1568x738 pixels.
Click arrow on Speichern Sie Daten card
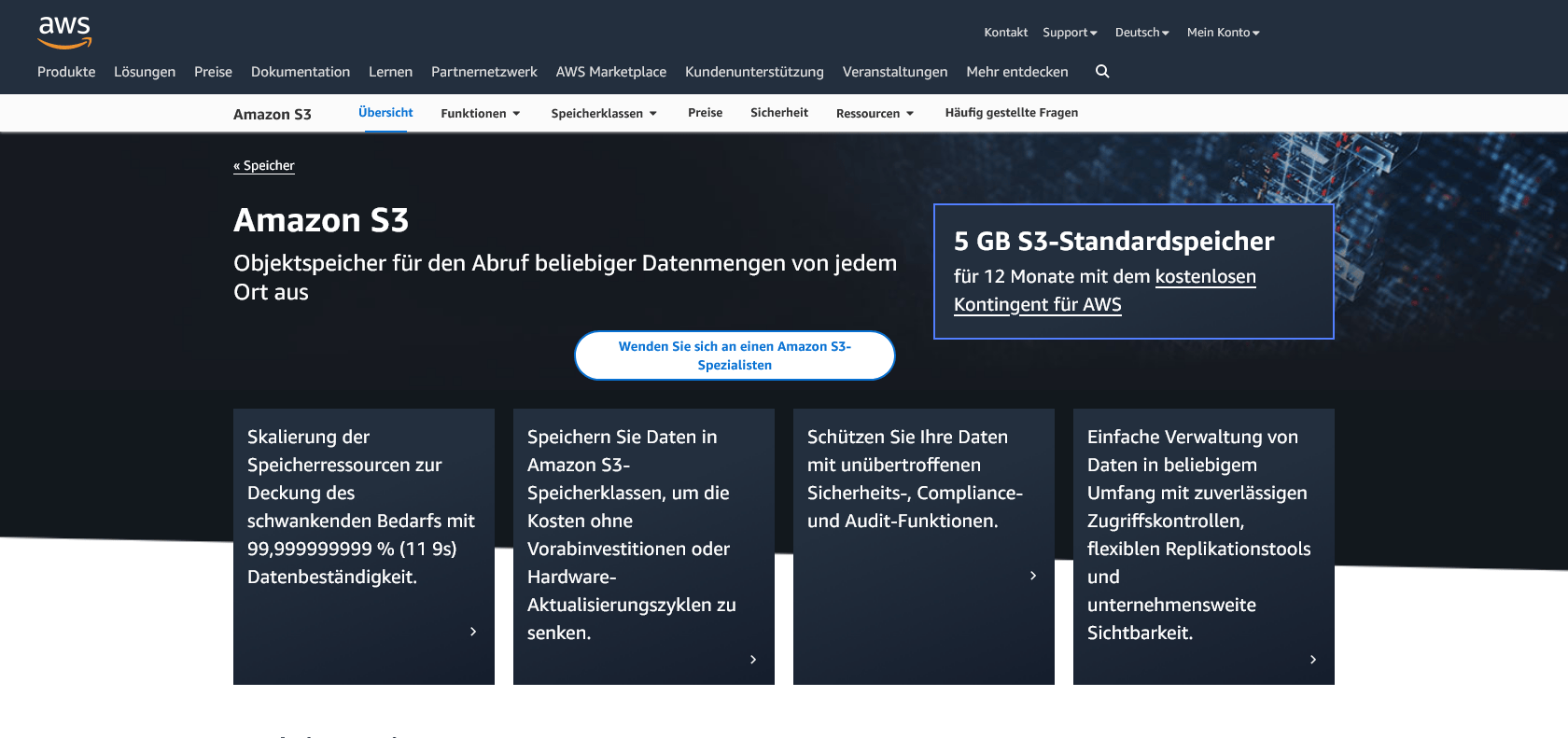click(x=753, y=660)
